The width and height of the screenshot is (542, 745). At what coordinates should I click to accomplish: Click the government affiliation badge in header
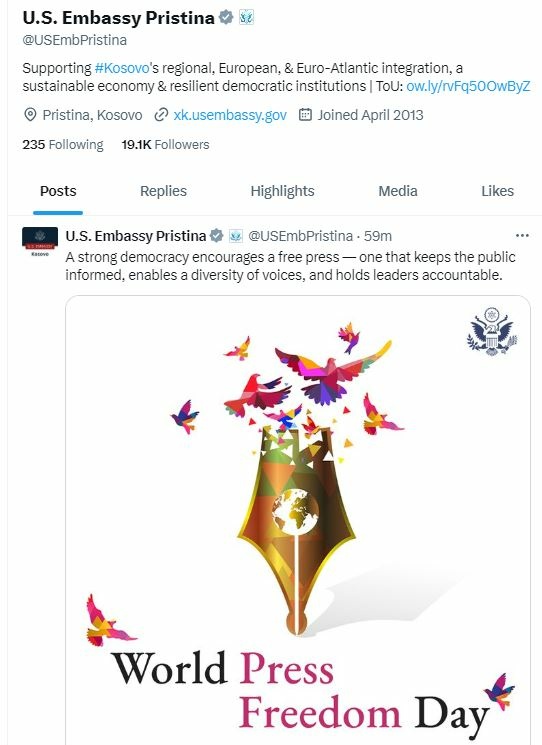[x=247, y=18]
